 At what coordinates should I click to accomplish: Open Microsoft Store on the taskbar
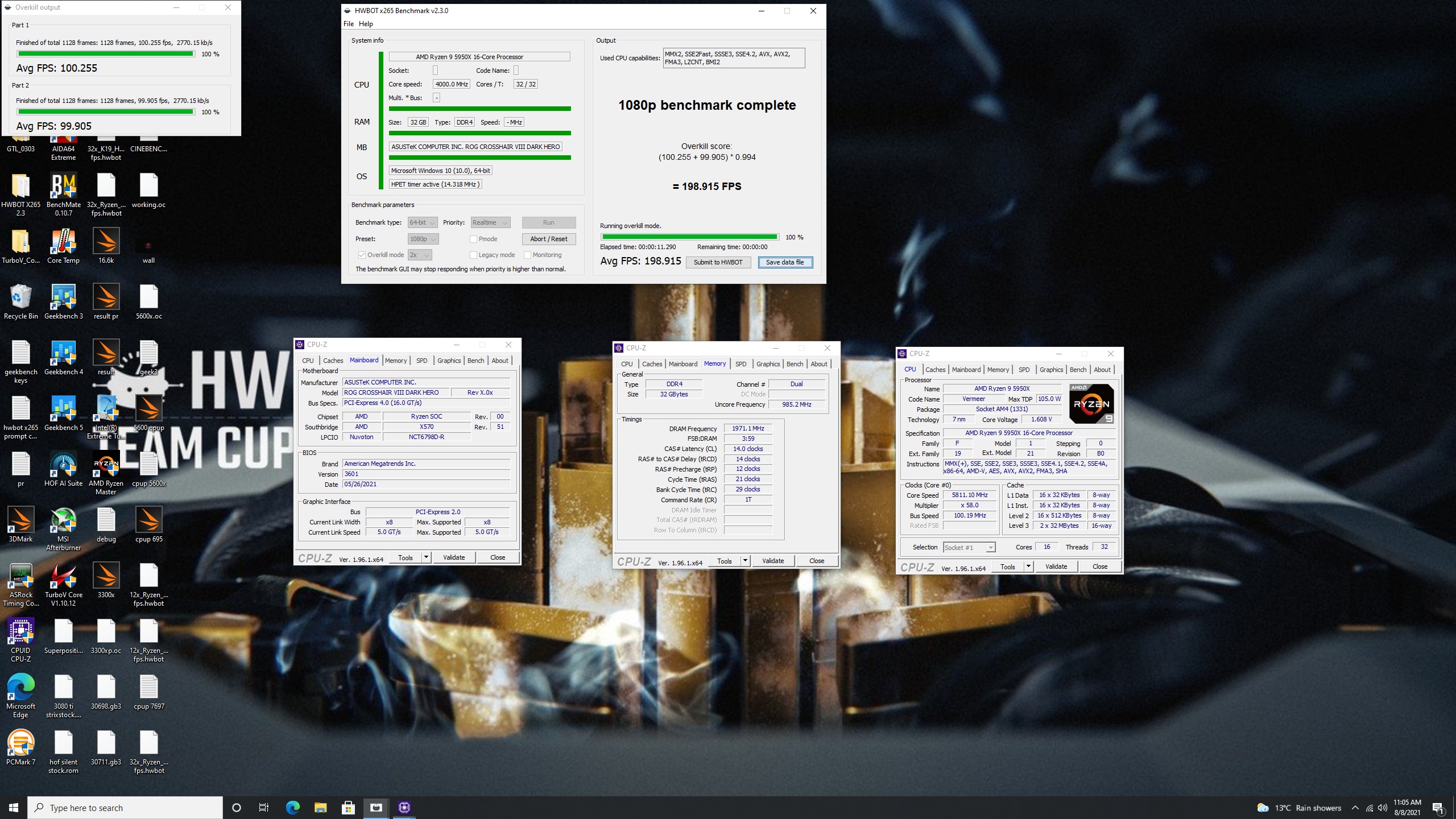coord(348,808)
